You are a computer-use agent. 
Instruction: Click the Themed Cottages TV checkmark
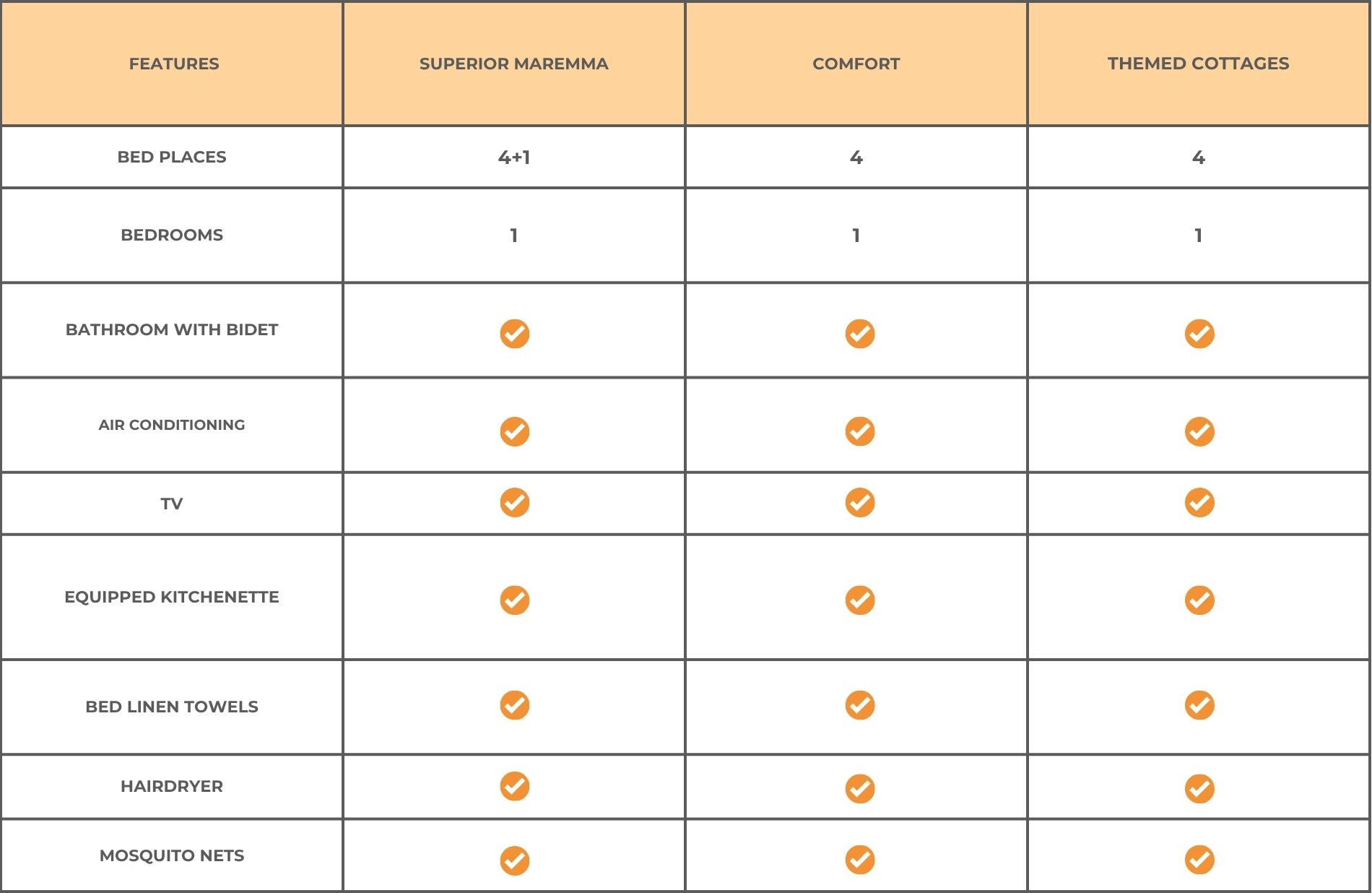[1199, 502]
